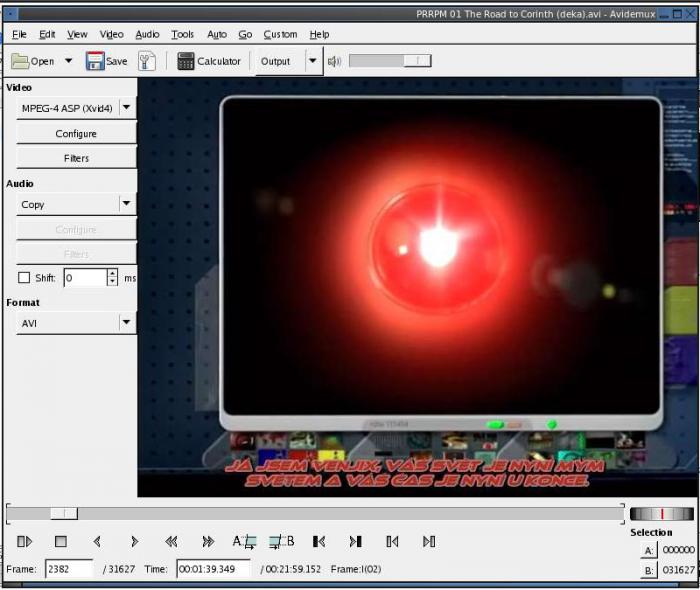Viewport: 700px width, 590px height.
Task: Click the Frame number input field
Action: pyautogui.click(x=69, y=569)
